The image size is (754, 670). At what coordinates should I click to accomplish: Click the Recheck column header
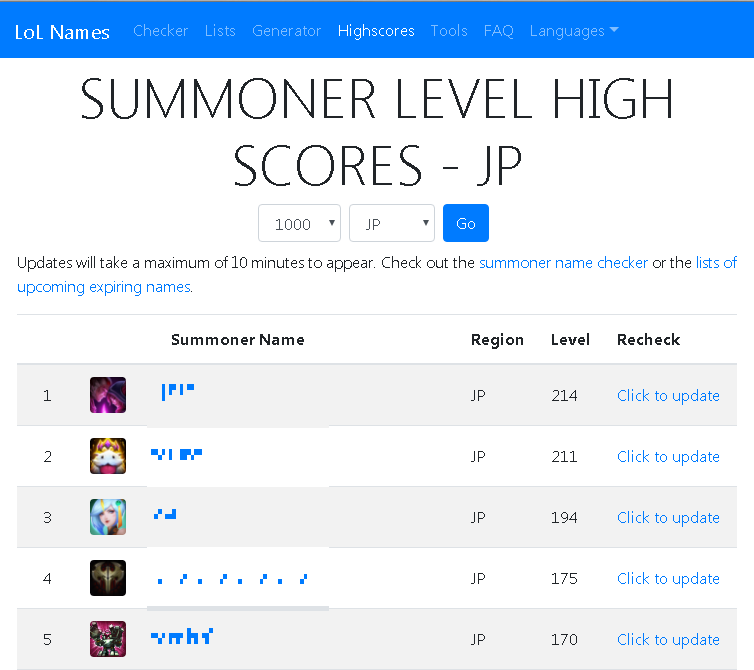tap(648, 340)
